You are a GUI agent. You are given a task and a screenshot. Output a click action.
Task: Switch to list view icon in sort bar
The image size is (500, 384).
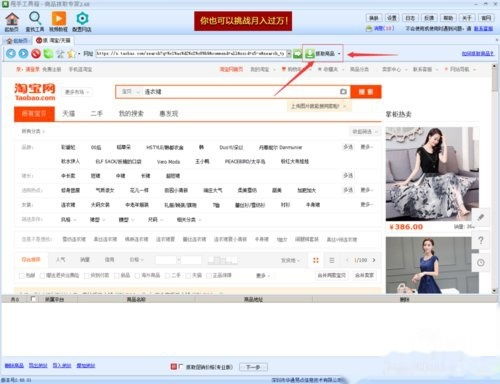click(x=332, y=260)
